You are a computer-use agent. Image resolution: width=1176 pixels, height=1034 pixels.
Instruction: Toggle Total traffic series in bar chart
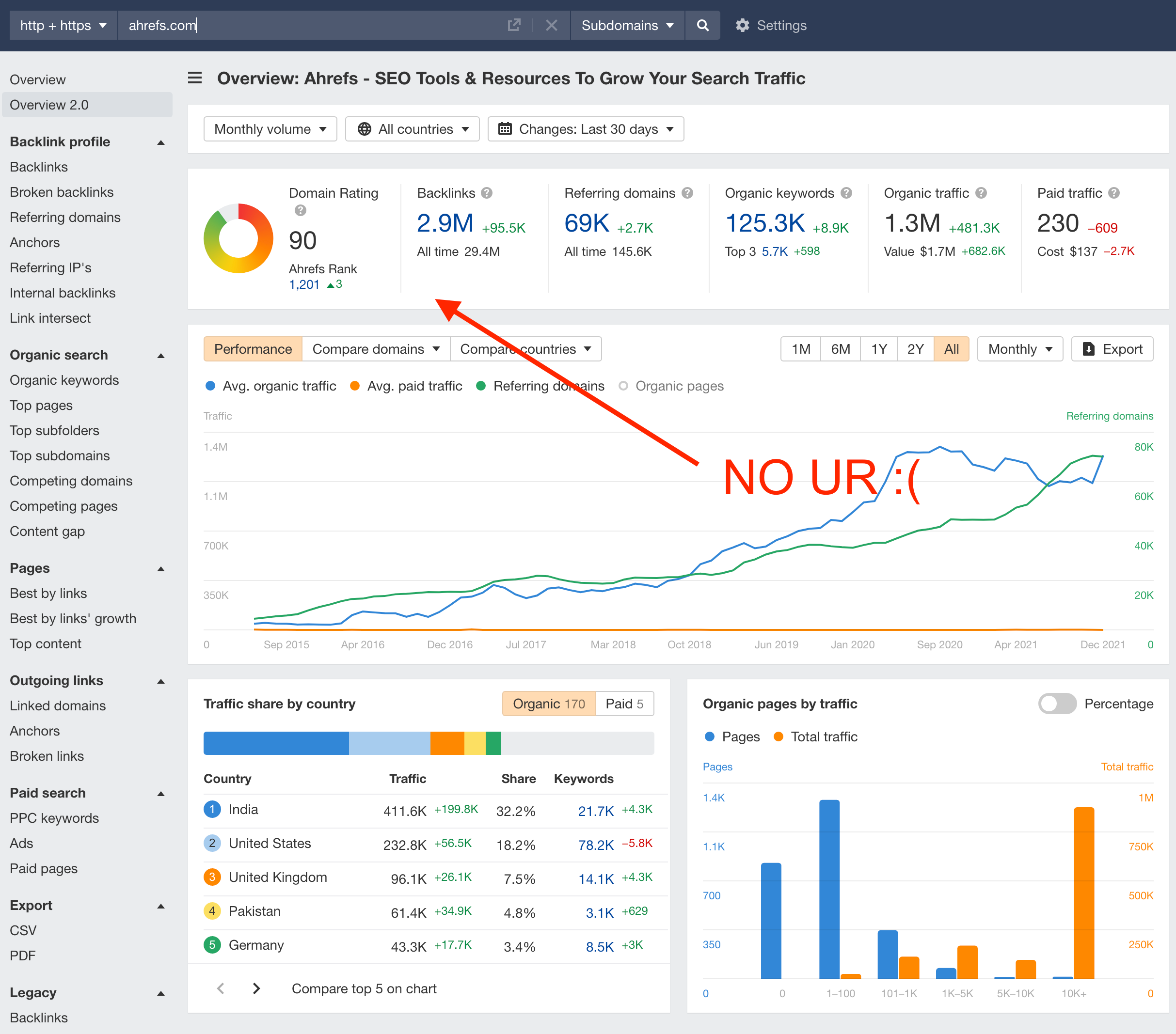click(816, 736)
